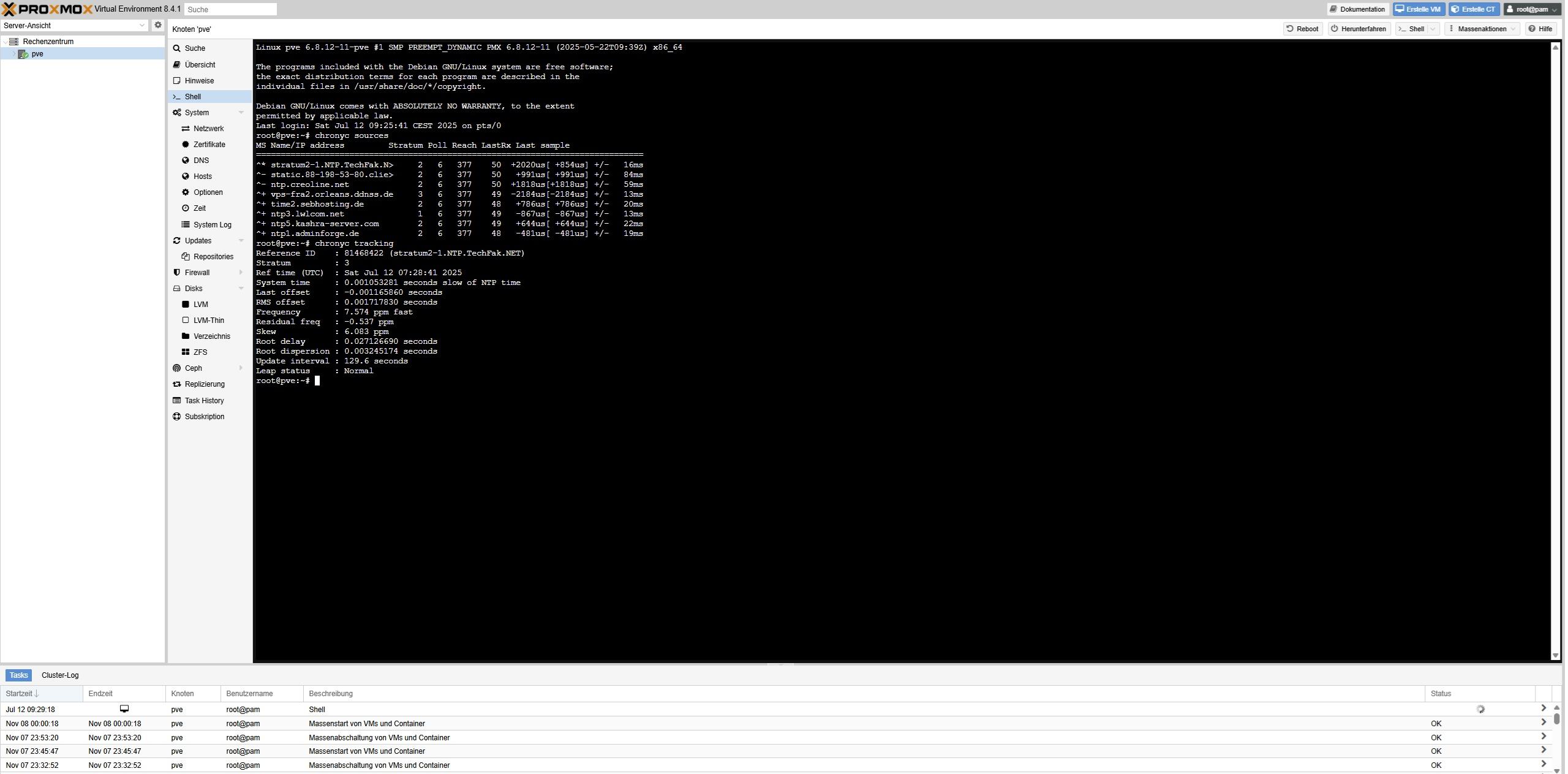
Task: Click the gear icon beside Server-Ansicht
Action: (x=157, y=25)
